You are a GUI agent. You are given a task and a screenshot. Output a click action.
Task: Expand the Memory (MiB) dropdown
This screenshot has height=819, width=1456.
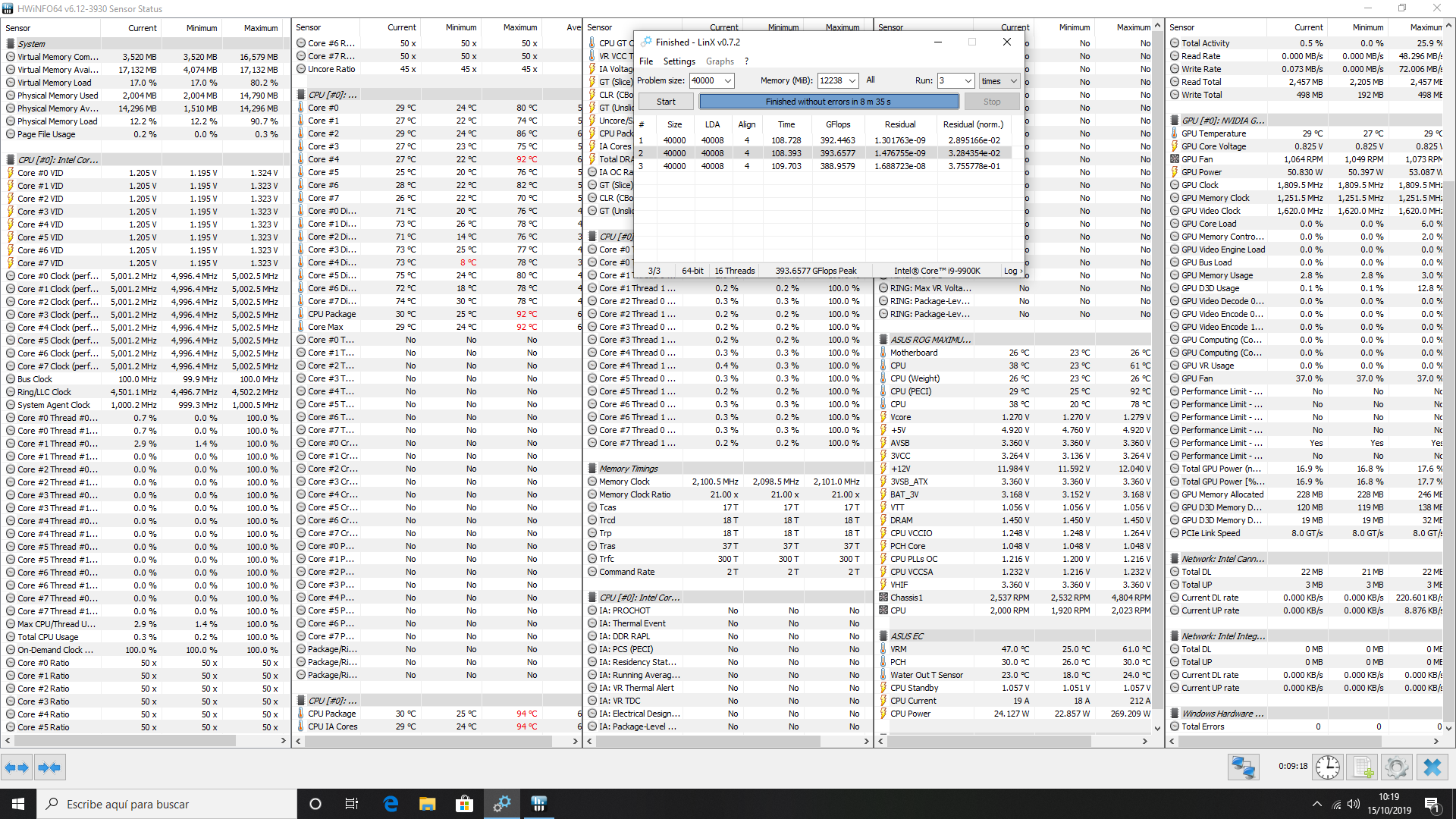tap(852, 80)
